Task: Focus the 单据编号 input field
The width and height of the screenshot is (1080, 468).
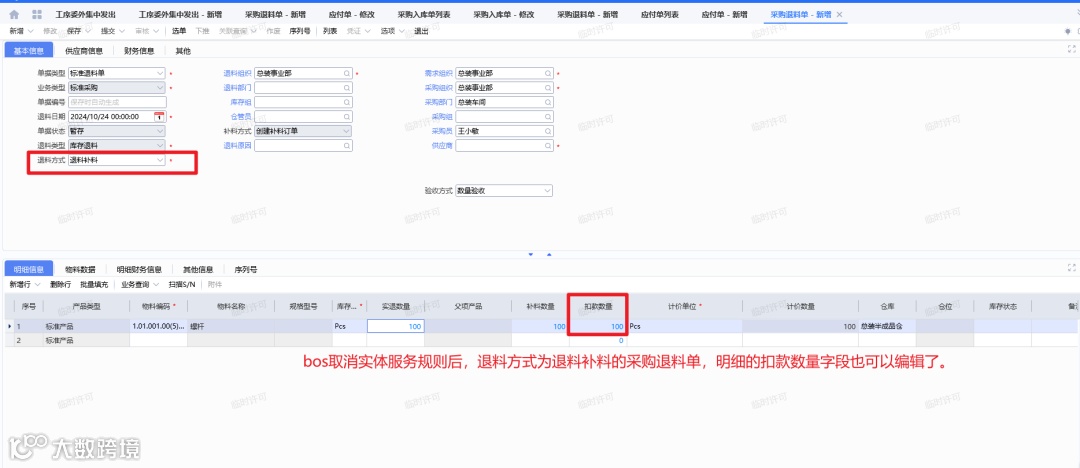Action: point(116,102)
